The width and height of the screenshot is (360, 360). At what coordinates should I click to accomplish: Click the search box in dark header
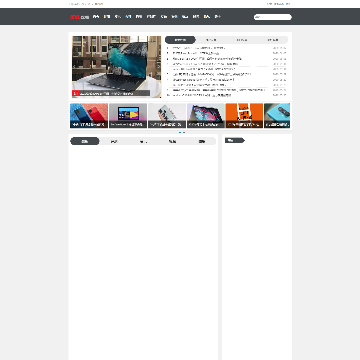tap(273, 17)
